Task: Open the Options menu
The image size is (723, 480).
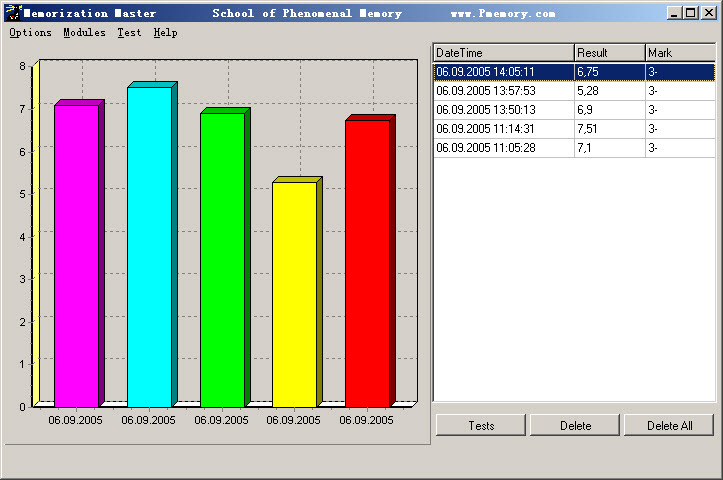Action: 30,33
